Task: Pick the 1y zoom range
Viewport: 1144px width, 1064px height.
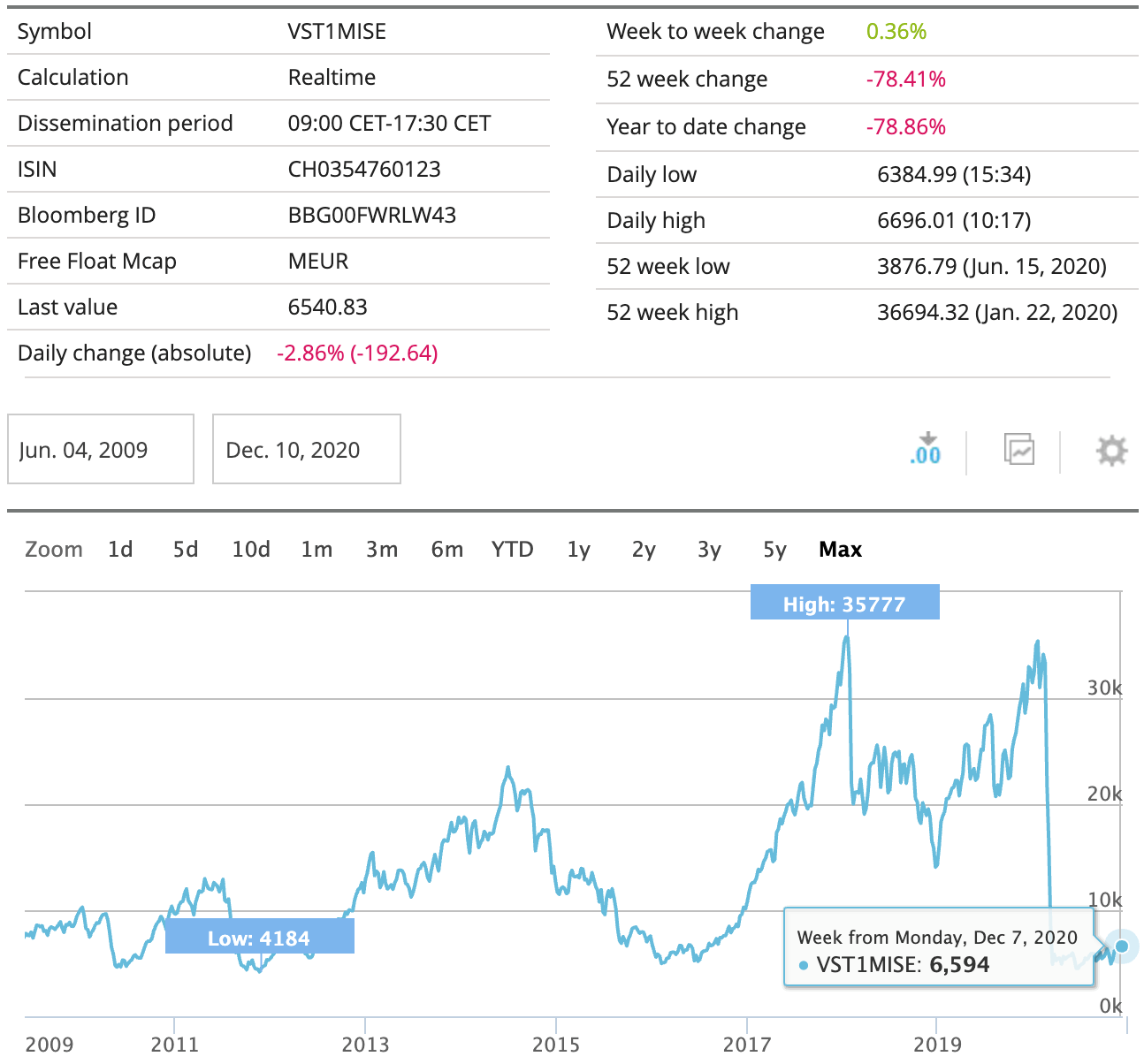Action: coord(579,550)
